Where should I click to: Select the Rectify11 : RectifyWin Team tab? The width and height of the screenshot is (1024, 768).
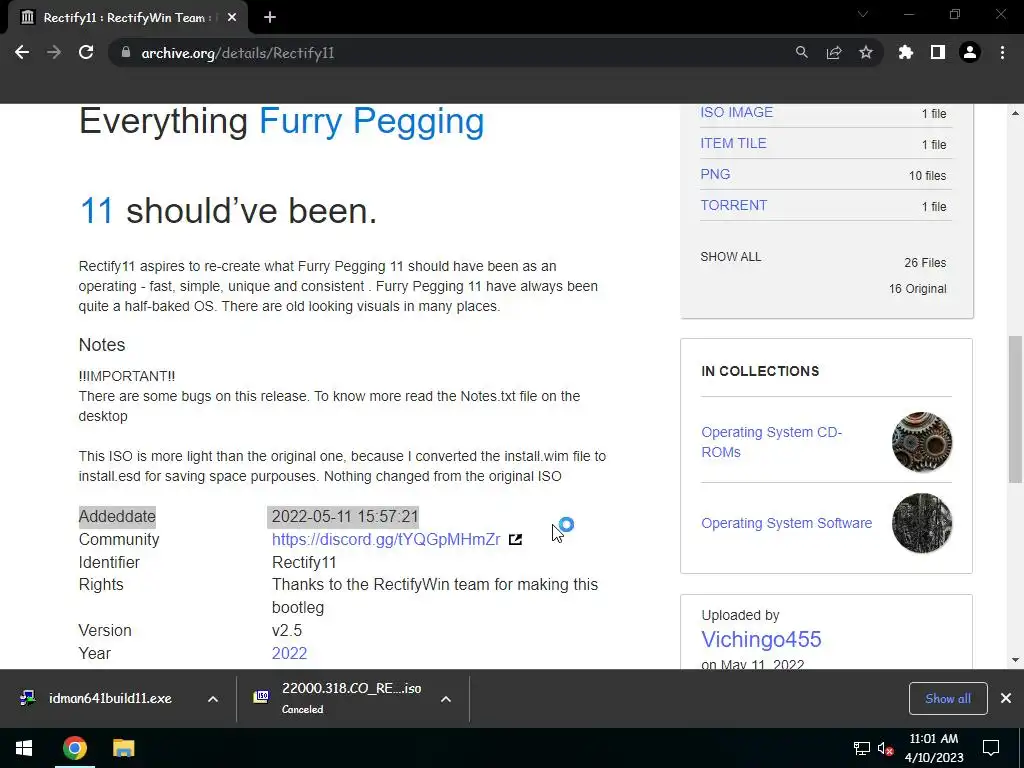[x=127, y=18]
